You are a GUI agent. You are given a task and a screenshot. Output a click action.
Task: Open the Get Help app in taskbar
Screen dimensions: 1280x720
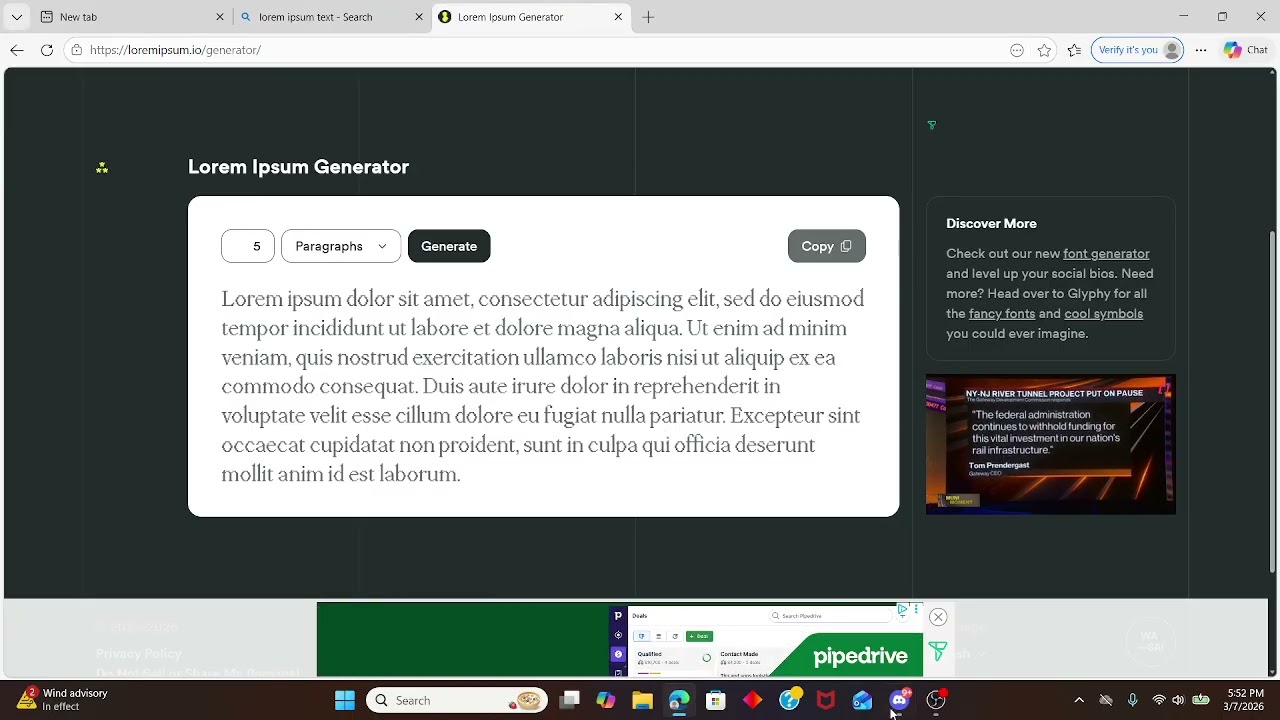coord(790,701)
